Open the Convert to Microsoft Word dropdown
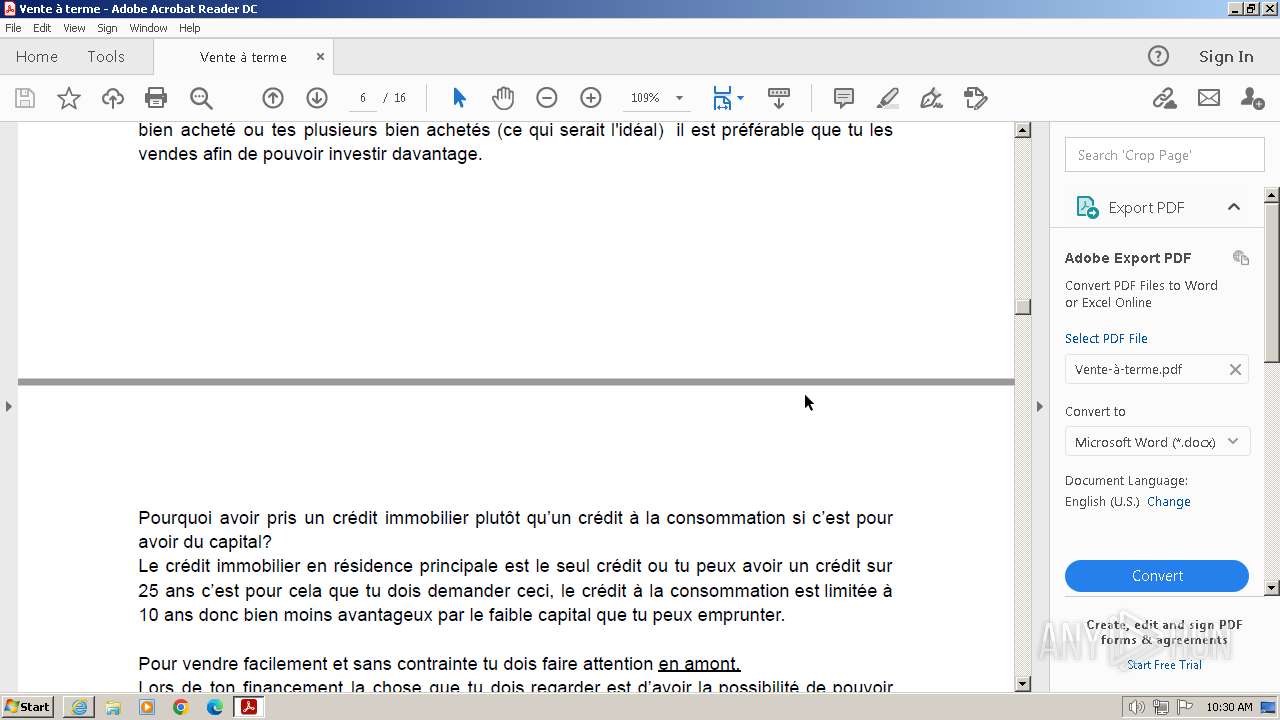This screenshot has width=1280, height=720. (1157, 442)
